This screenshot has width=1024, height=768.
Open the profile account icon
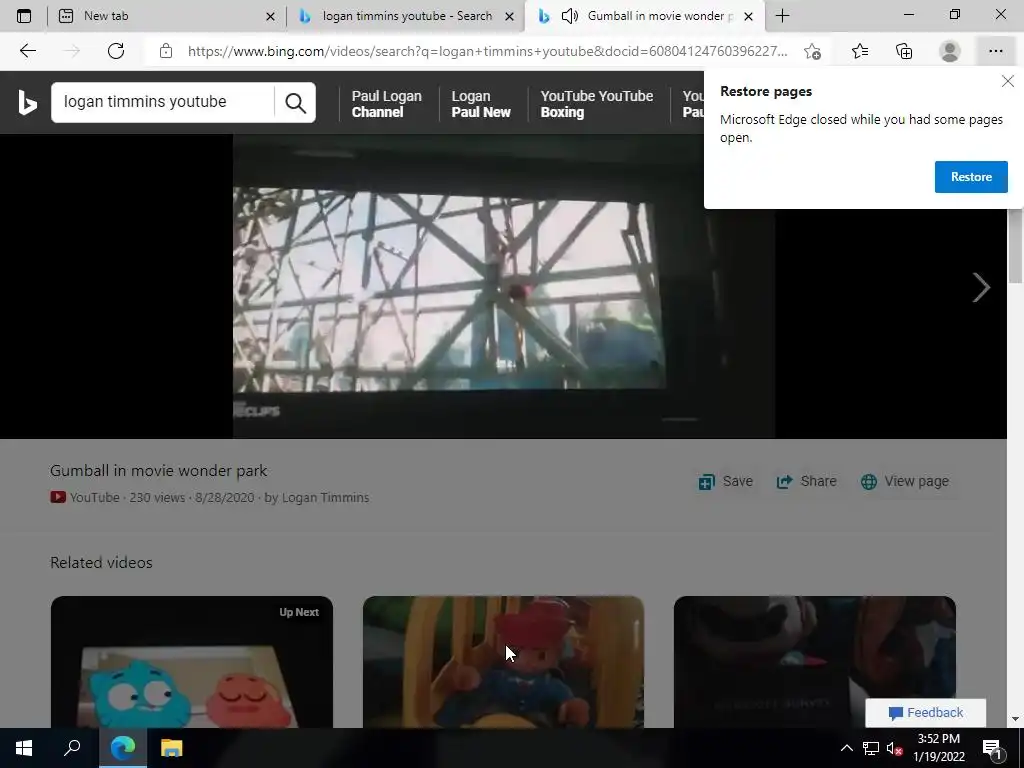point(950,51)
